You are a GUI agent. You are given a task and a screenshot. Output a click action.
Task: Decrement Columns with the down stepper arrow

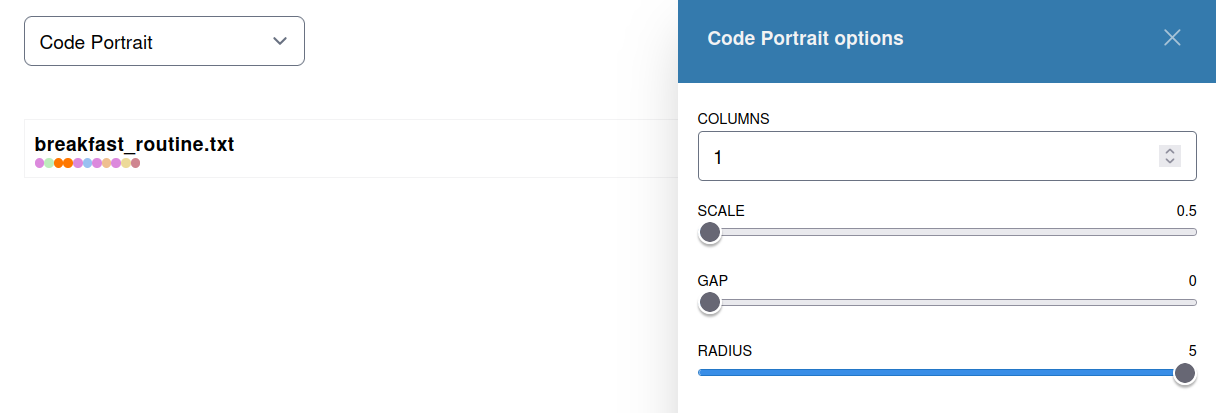(x=1170, y=161)
